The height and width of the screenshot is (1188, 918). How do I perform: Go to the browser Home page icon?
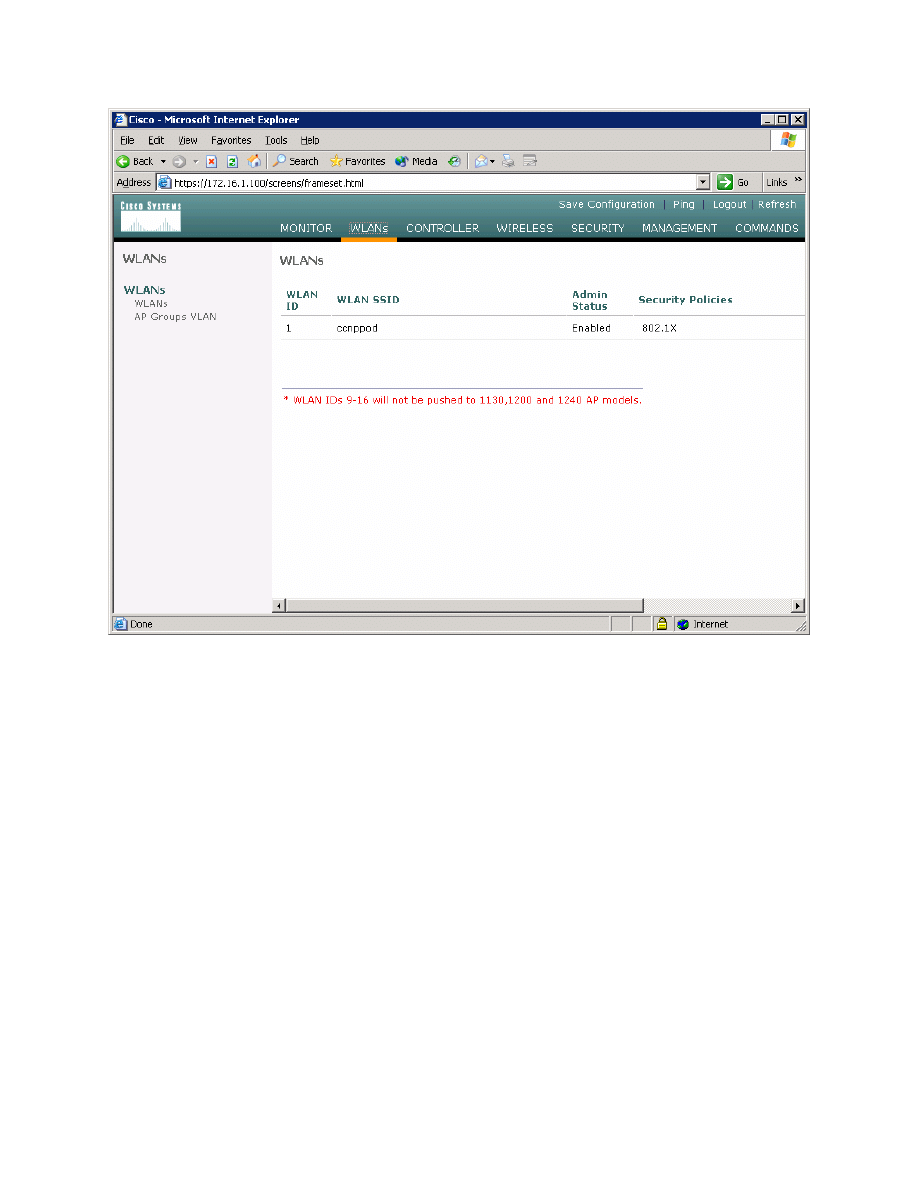pos(254,161)
